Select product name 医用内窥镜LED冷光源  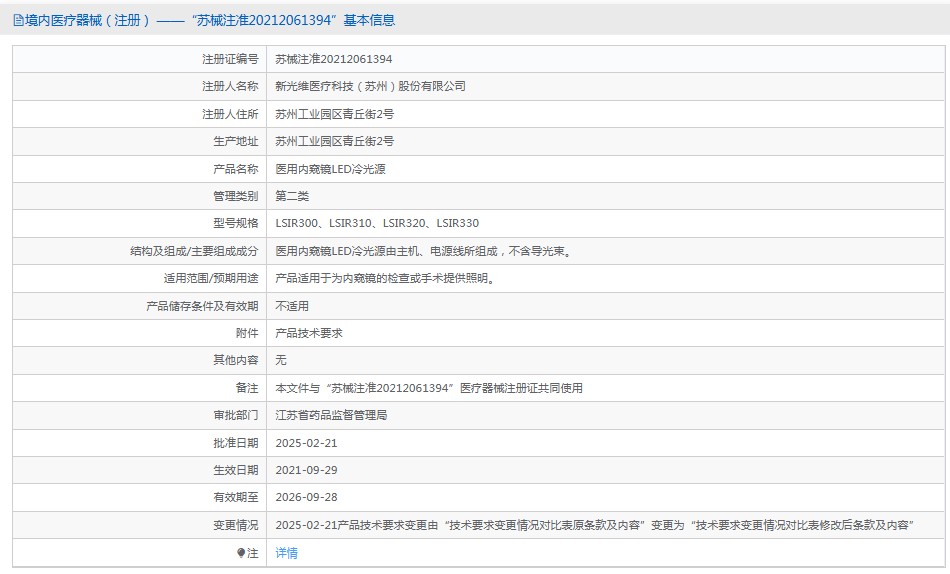pos(330,169)
